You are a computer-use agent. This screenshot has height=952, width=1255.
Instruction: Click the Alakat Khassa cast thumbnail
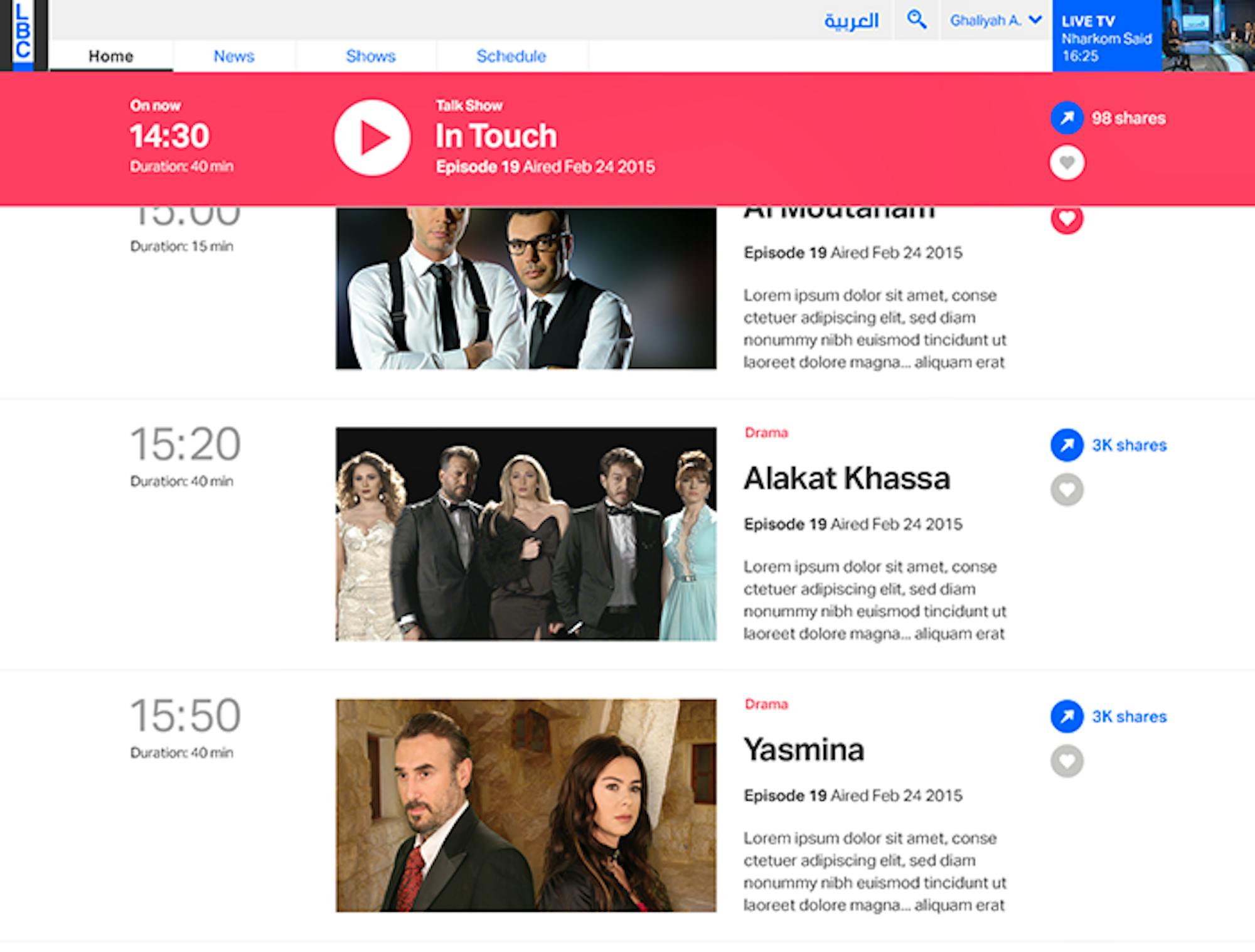526,534
